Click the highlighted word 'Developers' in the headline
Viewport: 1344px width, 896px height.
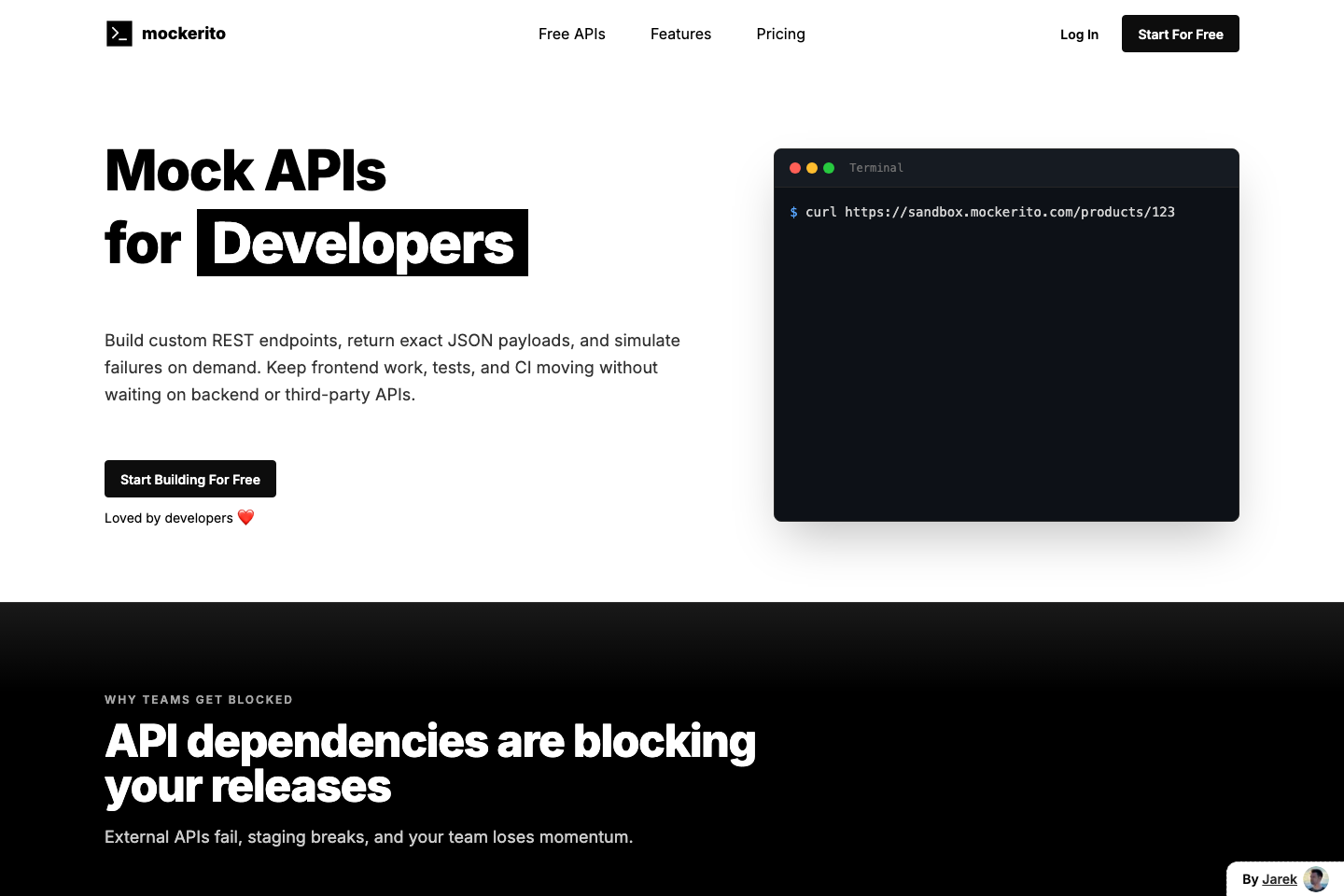[x=362, y=244]
